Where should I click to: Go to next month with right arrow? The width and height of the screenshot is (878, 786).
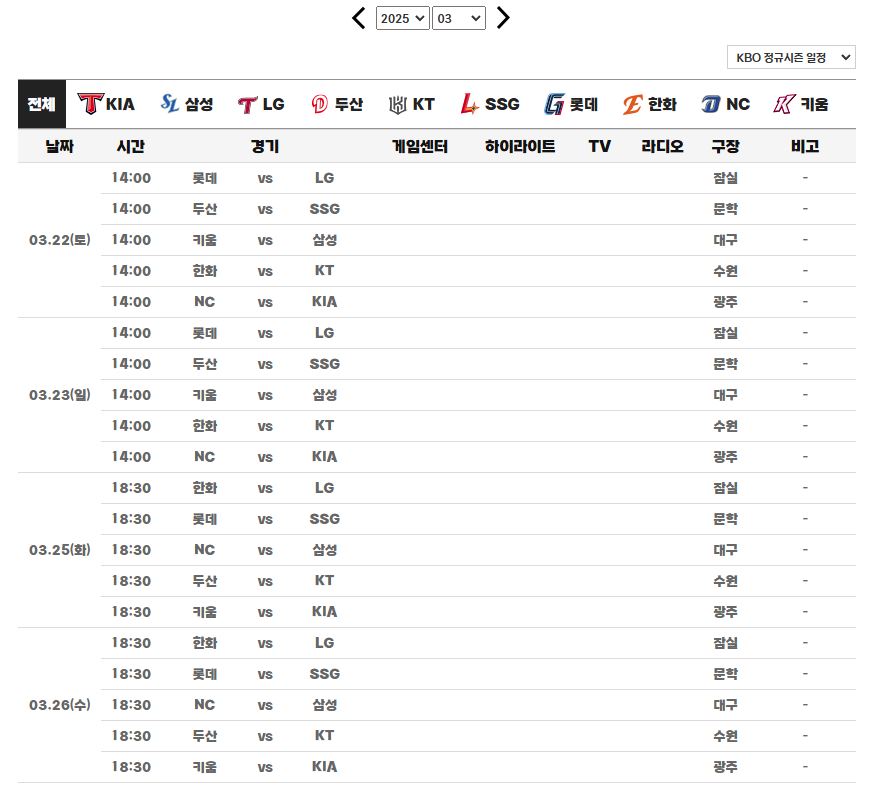(x=503, y=18)
